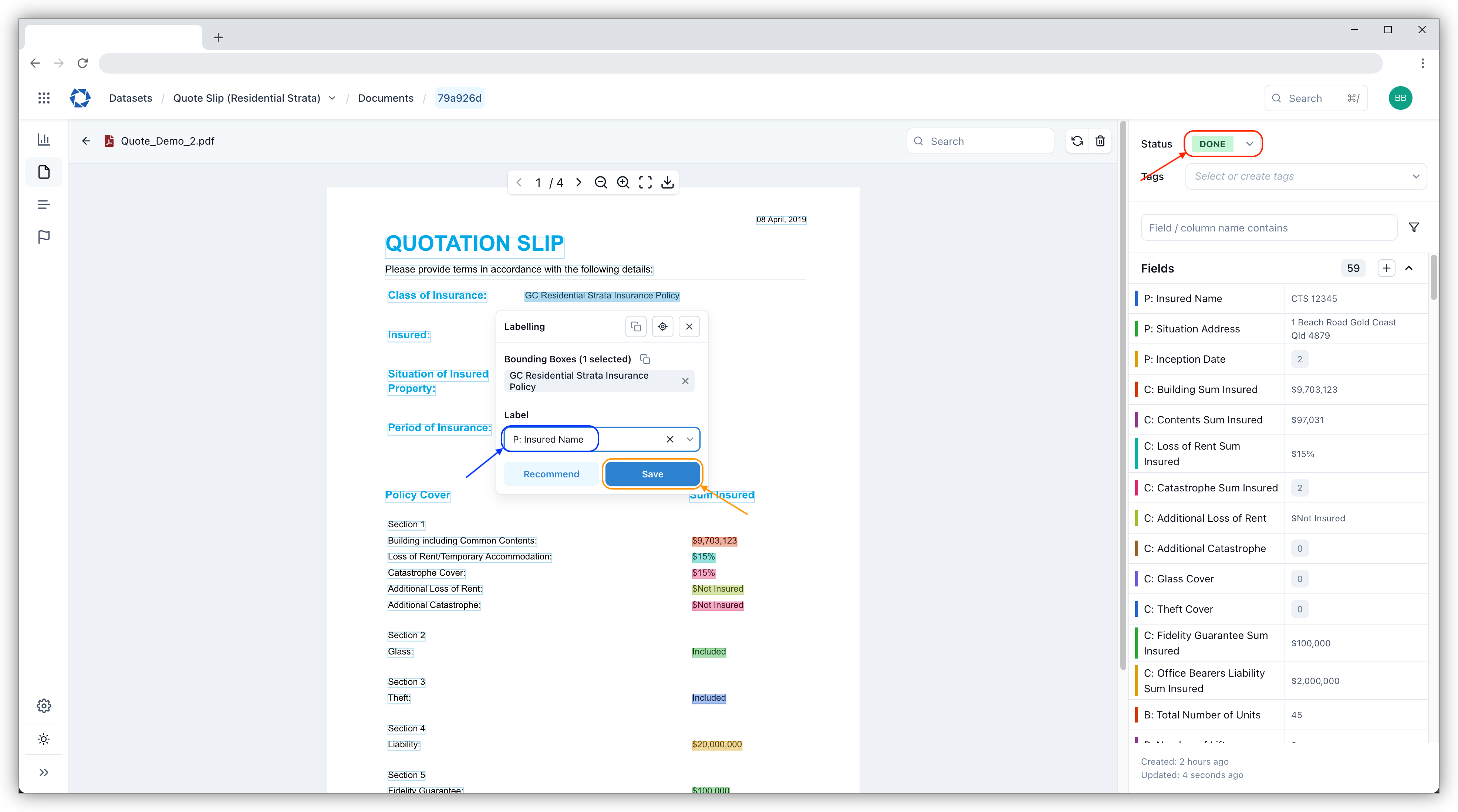1458x812 pixels.
Task: Open the Datasets breadcrumb
Action: [130, 98]
